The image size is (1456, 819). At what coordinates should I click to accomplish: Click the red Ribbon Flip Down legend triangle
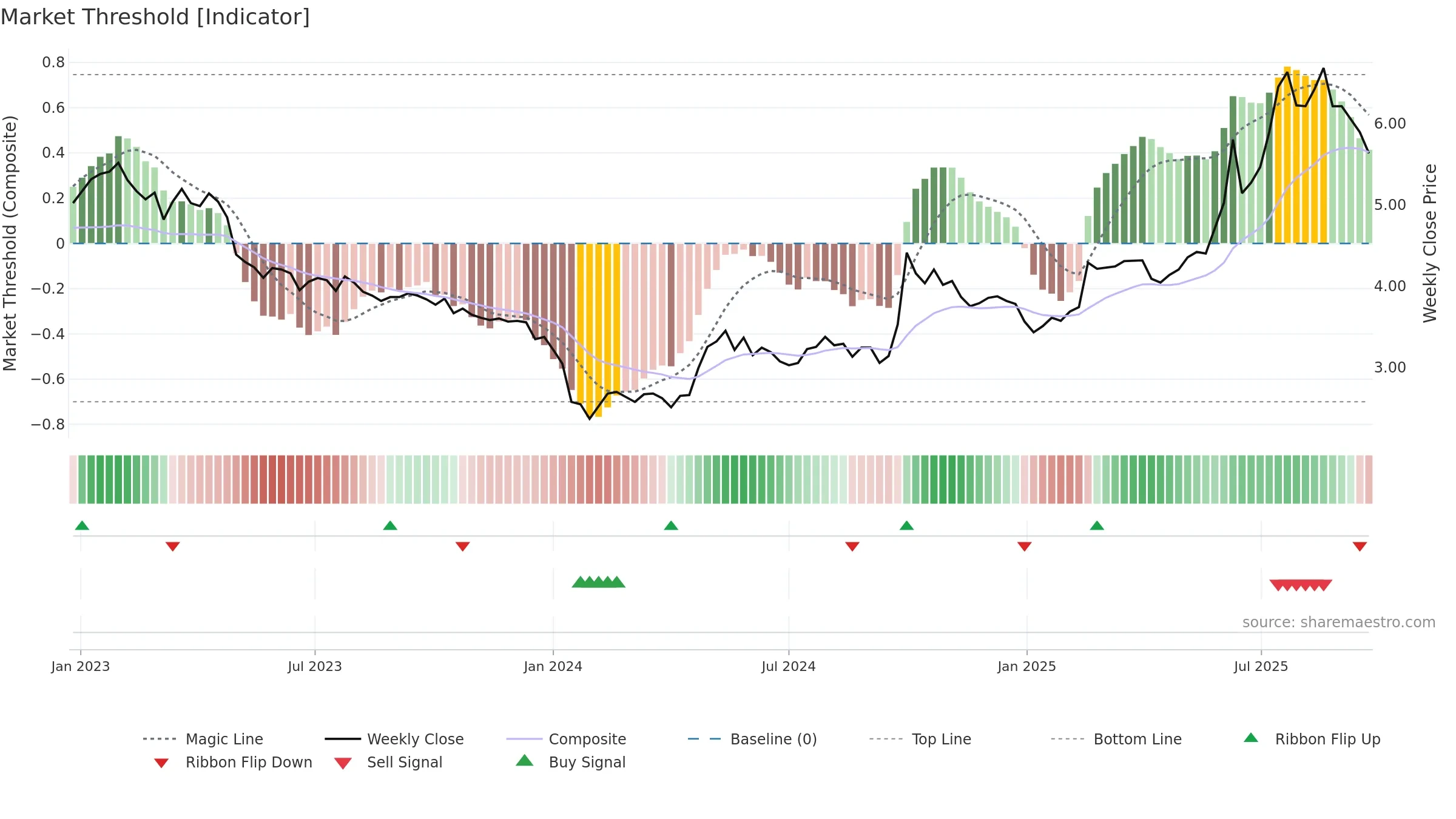161,763
